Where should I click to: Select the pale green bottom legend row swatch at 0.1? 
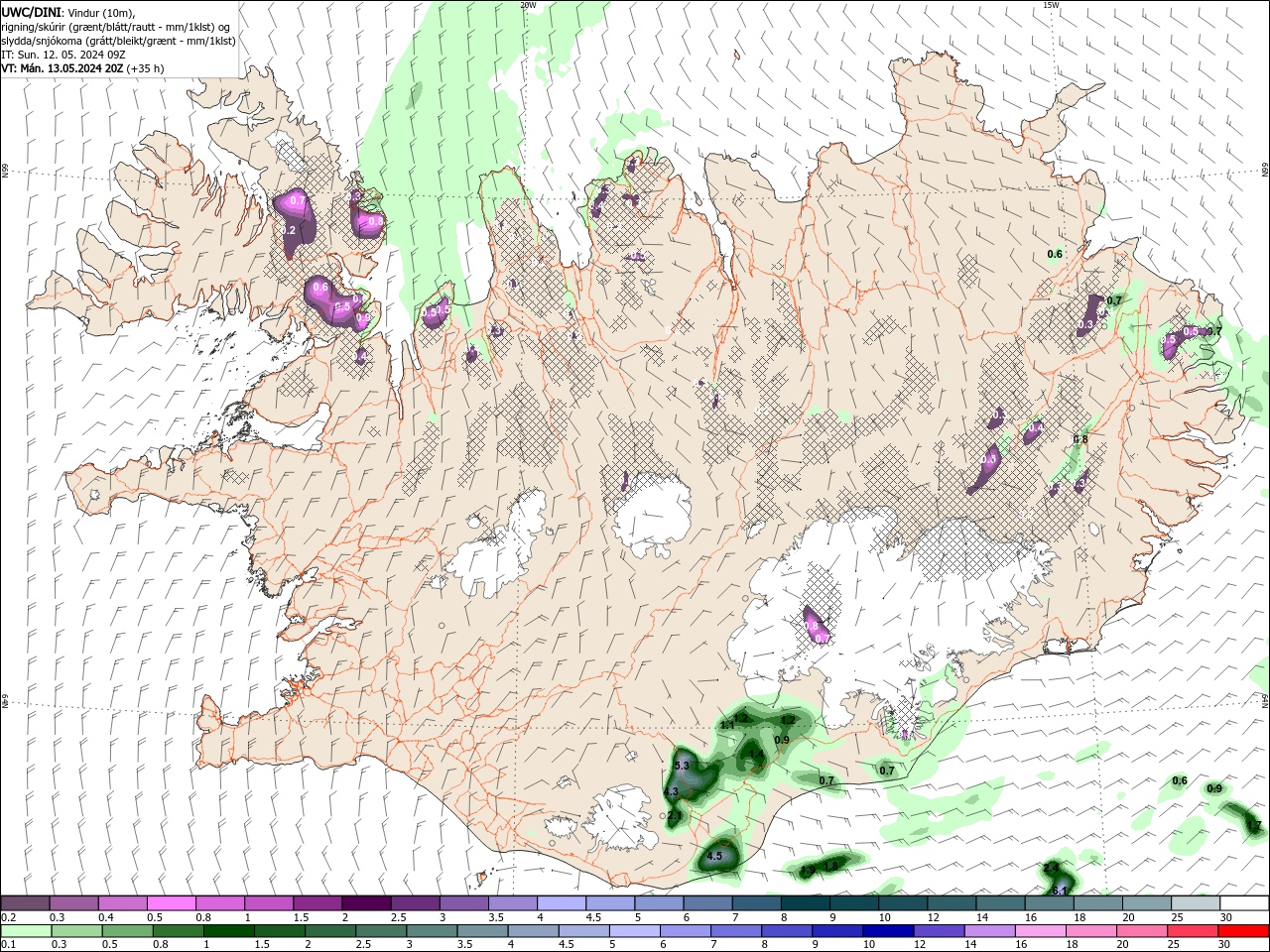[24, 931]
